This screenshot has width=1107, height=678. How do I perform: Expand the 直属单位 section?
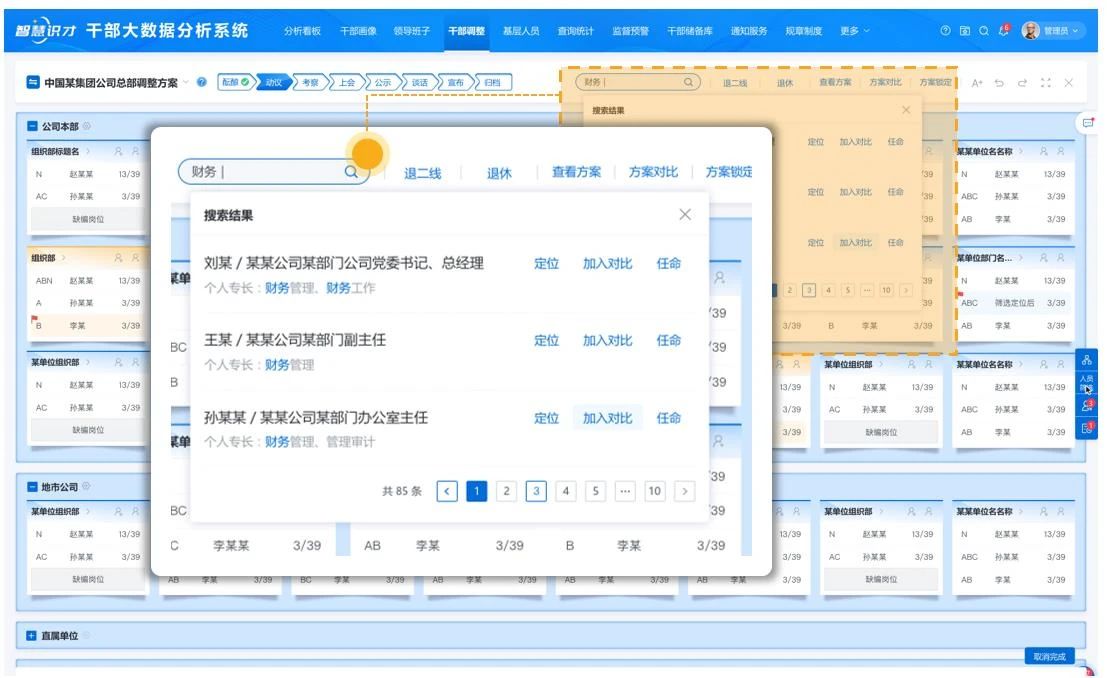click(32, 635)
